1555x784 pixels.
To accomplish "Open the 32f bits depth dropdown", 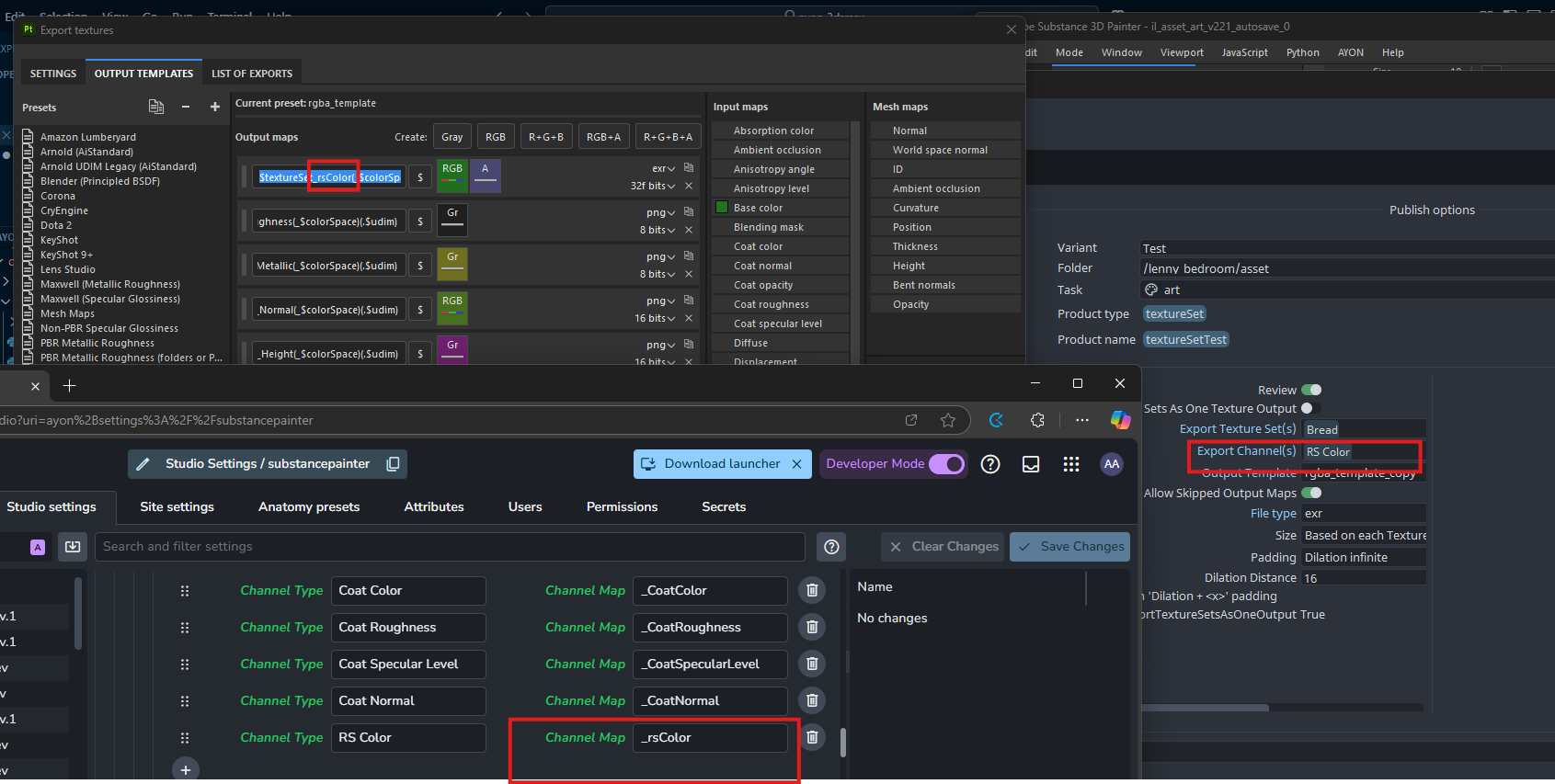I will point(653,186).
